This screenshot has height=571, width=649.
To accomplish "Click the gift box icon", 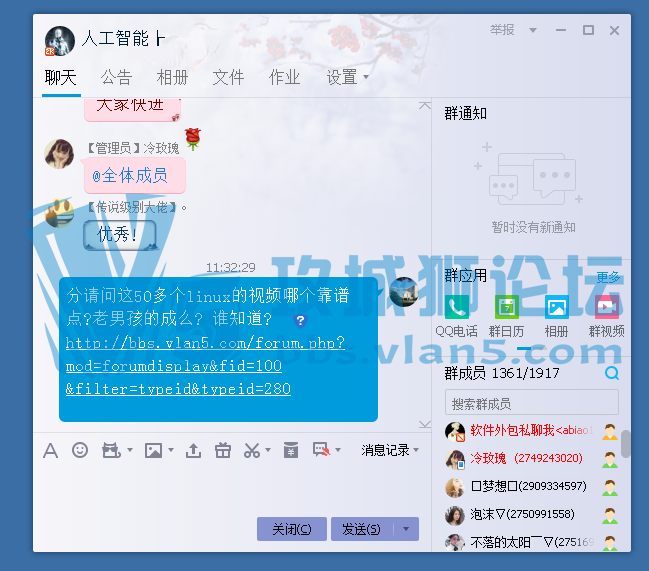I will pyautogui.click(x=223, y=450).
